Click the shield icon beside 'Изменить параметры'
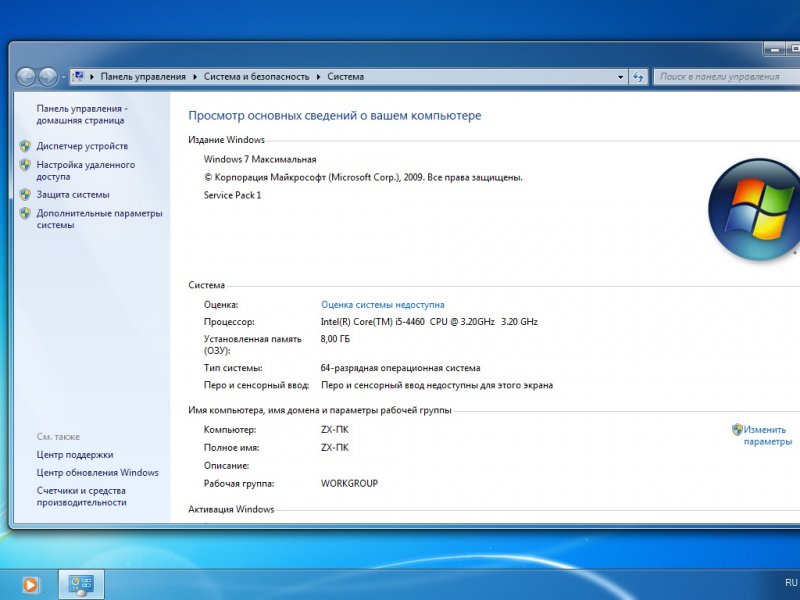The image size is (800, 600). [x=737, y=430]
